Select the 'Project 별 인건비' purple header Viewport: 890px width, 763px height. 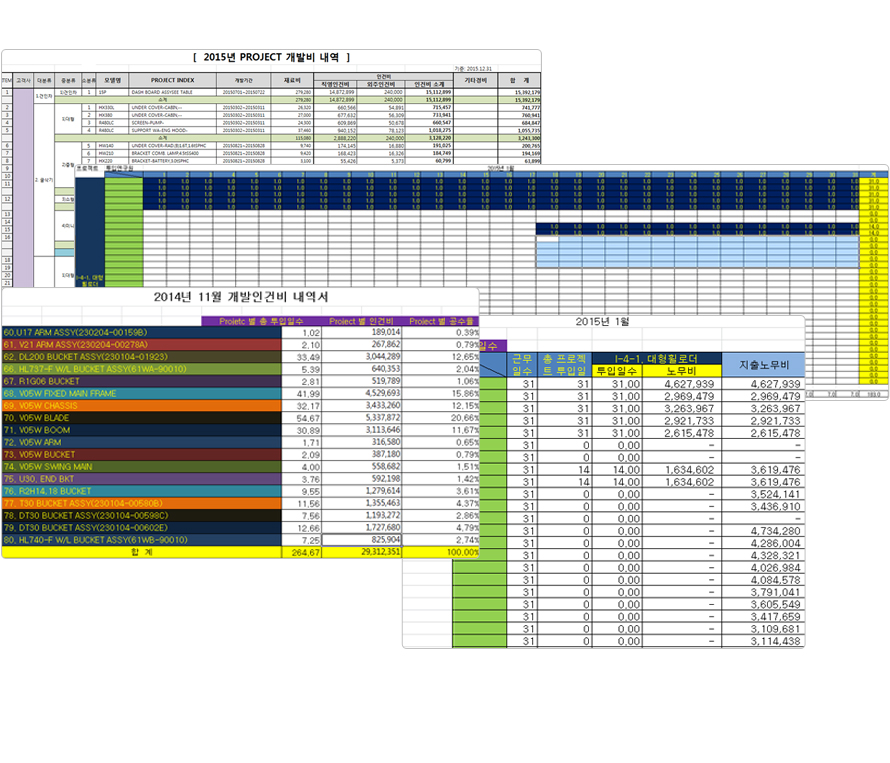pyautogui.click(x=362, y=321)
